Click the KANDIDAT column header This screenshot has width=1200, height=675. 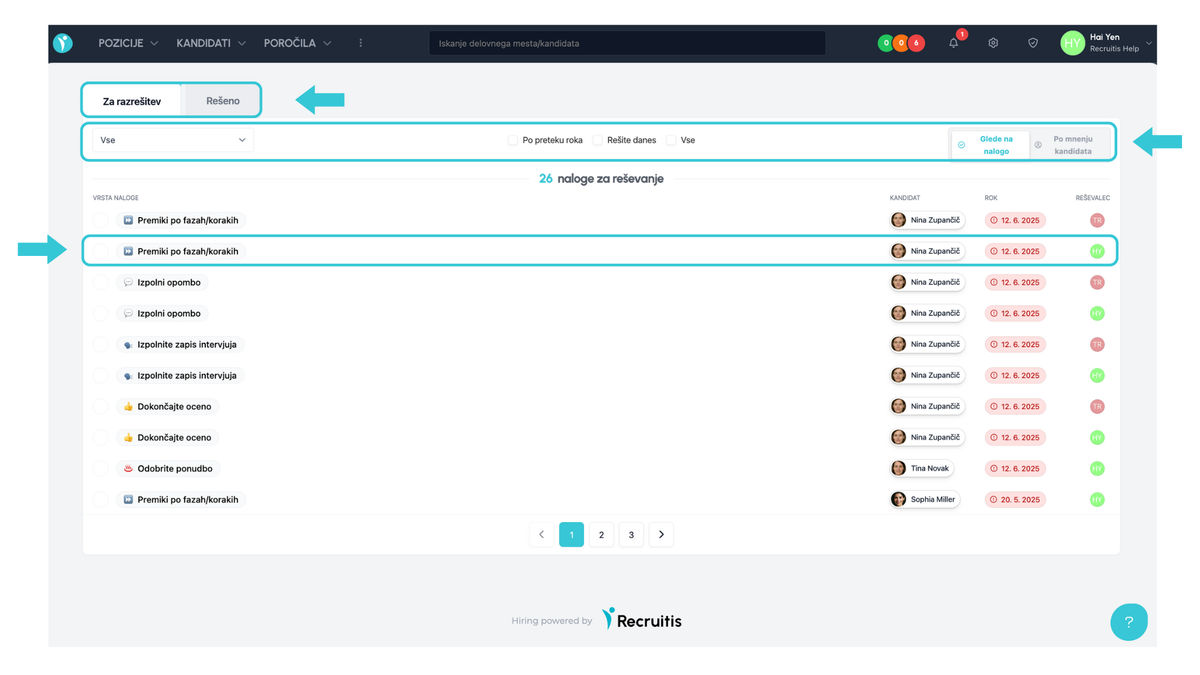pyautogui.click(x=904, y=198)
